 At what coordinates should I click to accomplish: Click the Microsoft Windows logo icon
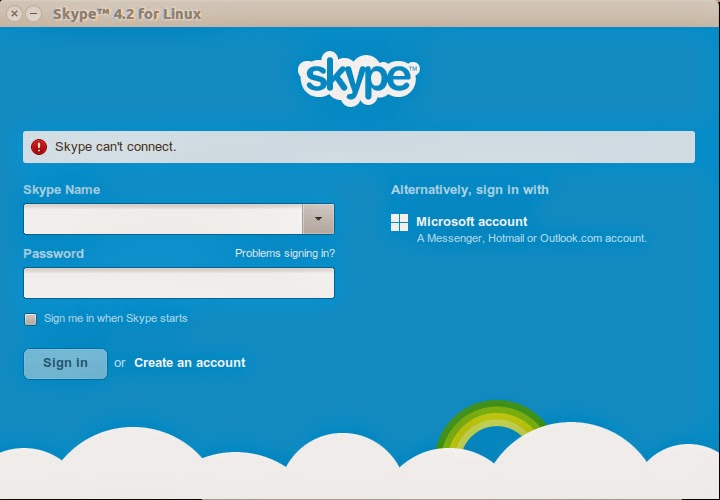point(399,222)
